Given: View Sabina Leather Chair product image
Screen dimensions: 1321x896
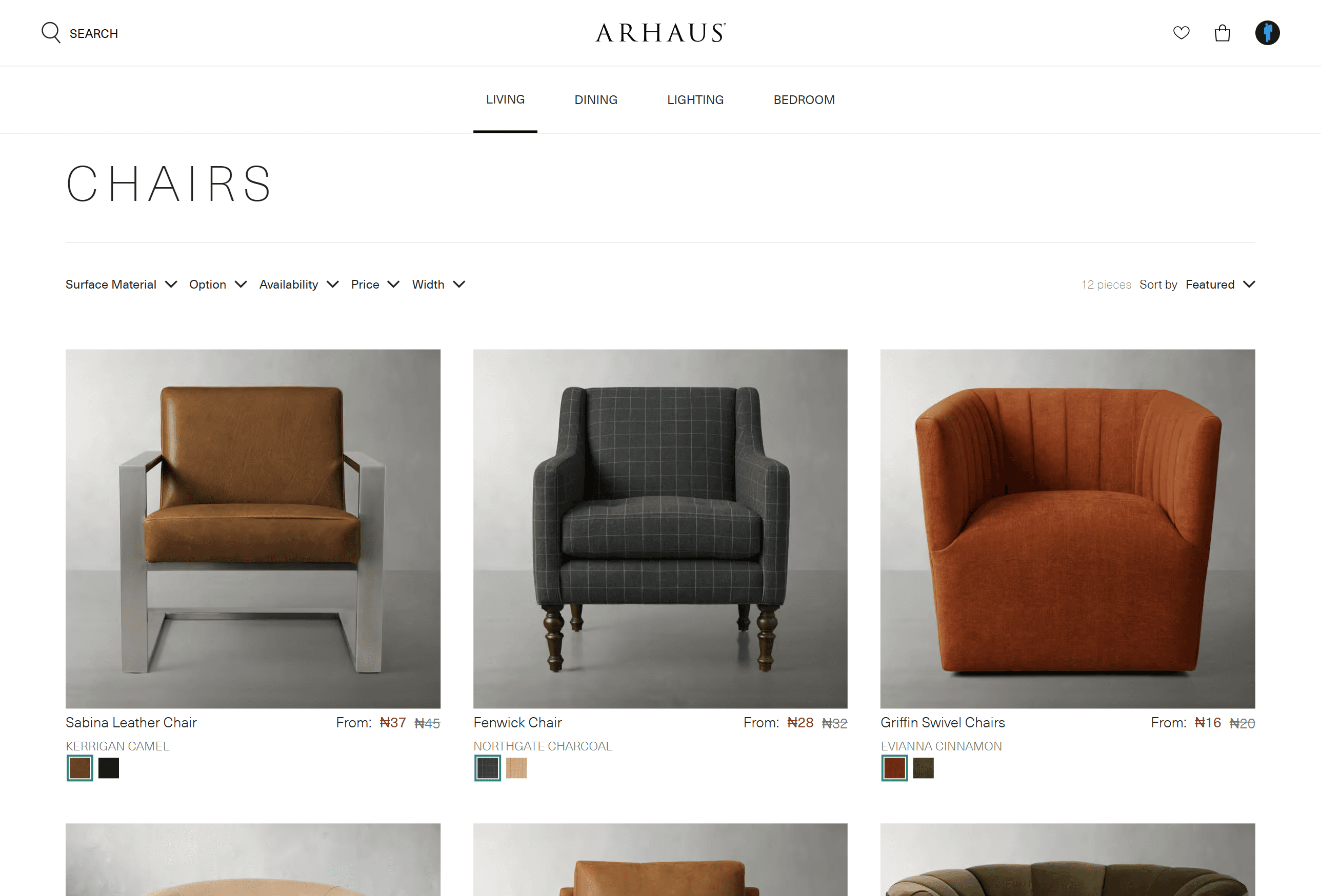Looking at the screenshot, I should point(253,528).
